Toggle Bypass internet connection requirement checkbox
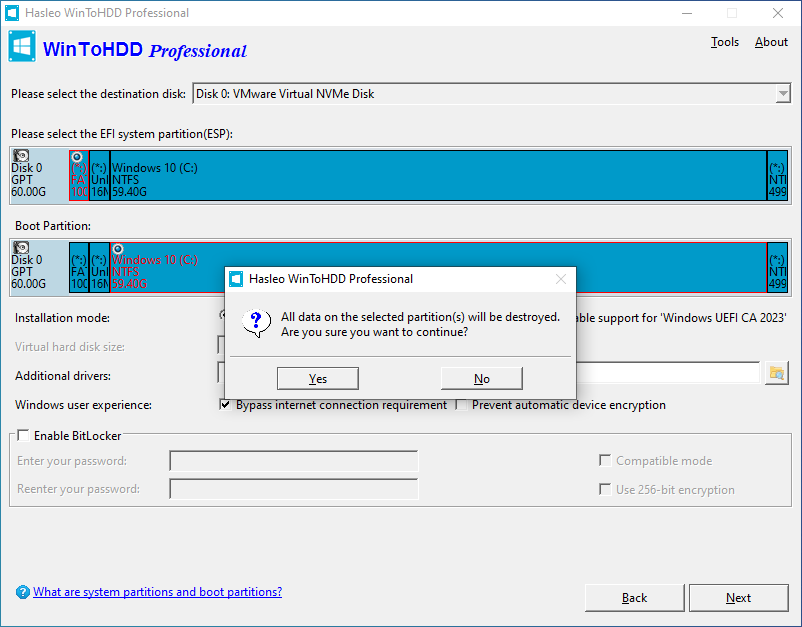 (x=225, y=405)
